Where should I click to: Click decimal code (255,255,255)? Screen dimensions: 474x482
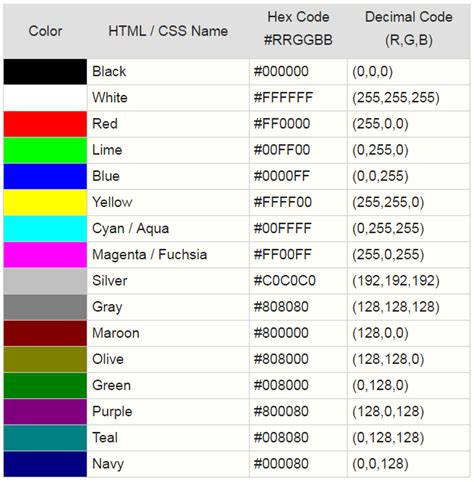(x=396, y=98)
